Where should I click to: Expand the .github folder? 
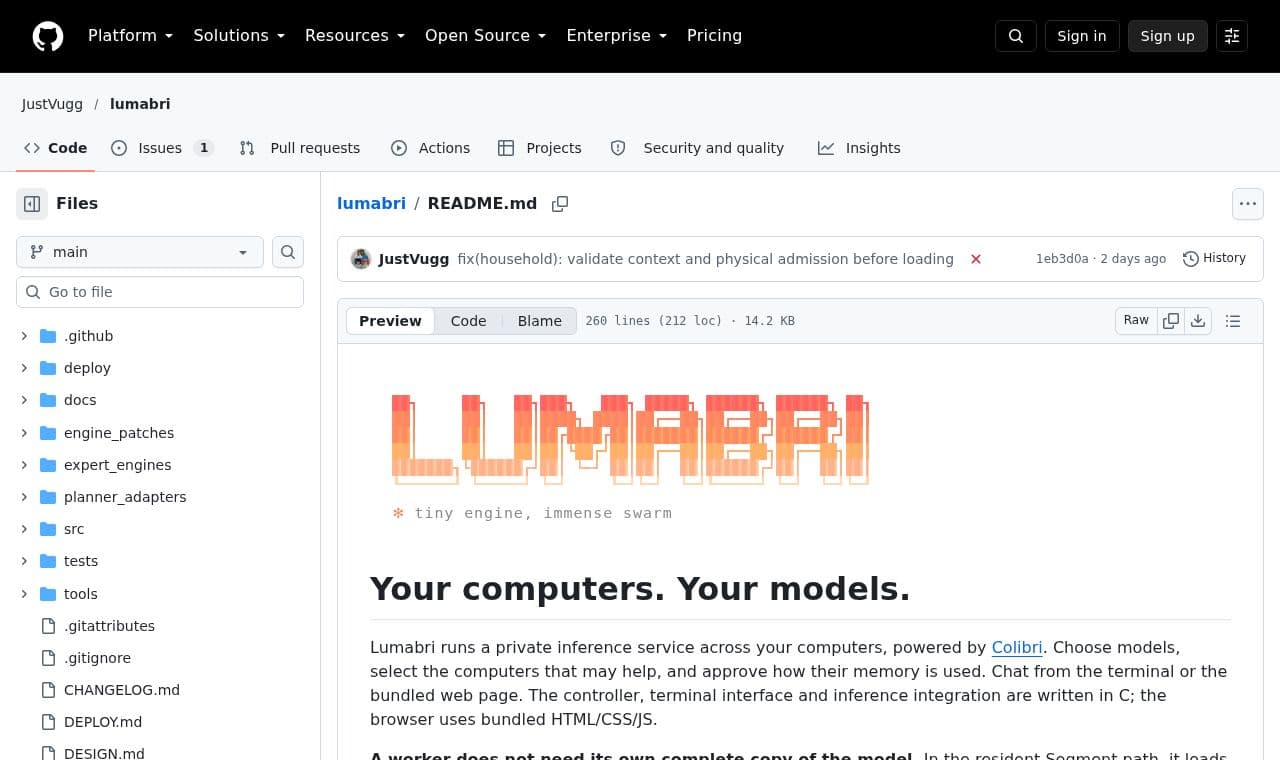24,336
